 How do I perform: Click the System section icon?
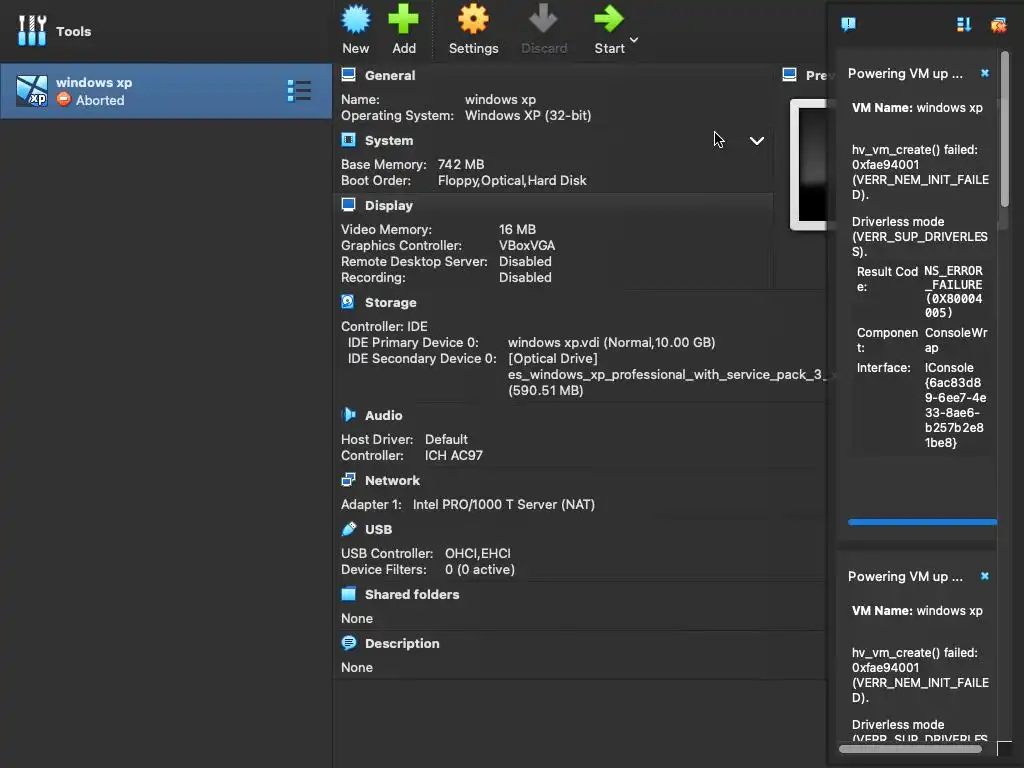pos(349,140)
